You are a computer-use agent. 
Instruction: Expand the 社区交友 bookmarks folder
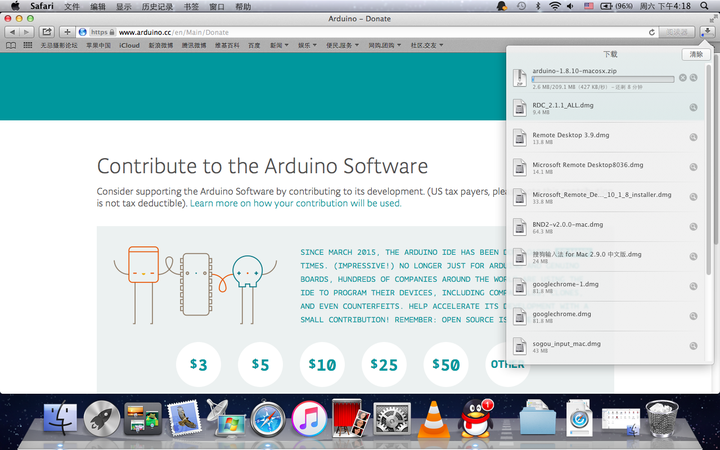point(427,45)
